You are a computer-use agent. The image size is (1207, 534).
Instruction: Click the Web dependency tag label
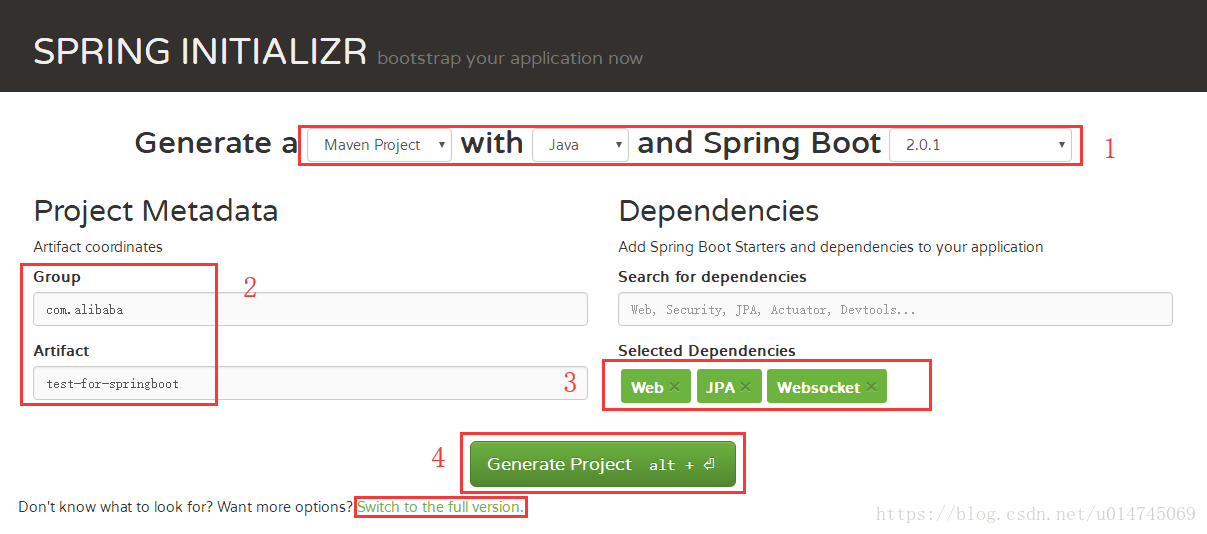click(x=647, y=387)
